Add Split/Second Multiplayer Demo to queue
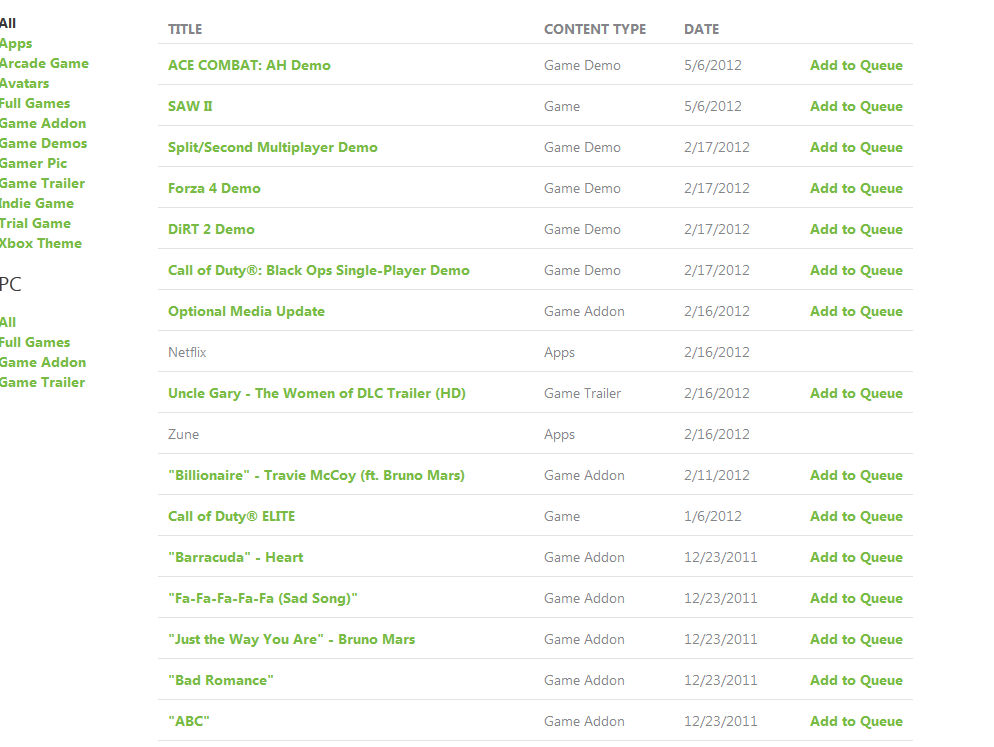The width and height of the screenshot is (994, 747). coord(856,147)
